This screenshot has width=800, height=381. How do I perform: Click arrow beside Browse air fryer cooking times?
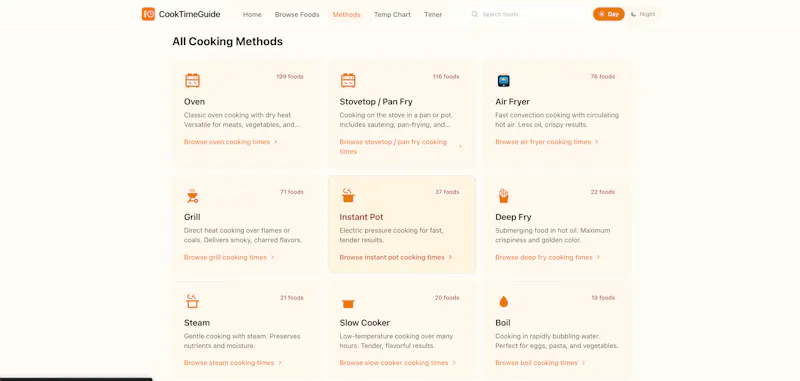tap(596, 142)
